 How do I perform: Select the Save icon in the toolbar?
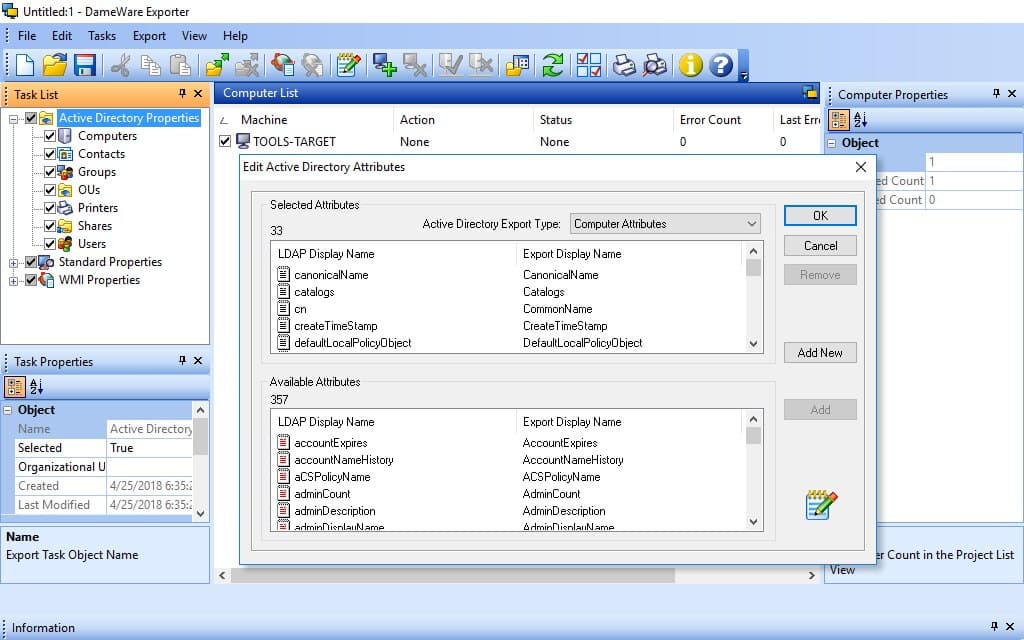(x=86, y=65)
